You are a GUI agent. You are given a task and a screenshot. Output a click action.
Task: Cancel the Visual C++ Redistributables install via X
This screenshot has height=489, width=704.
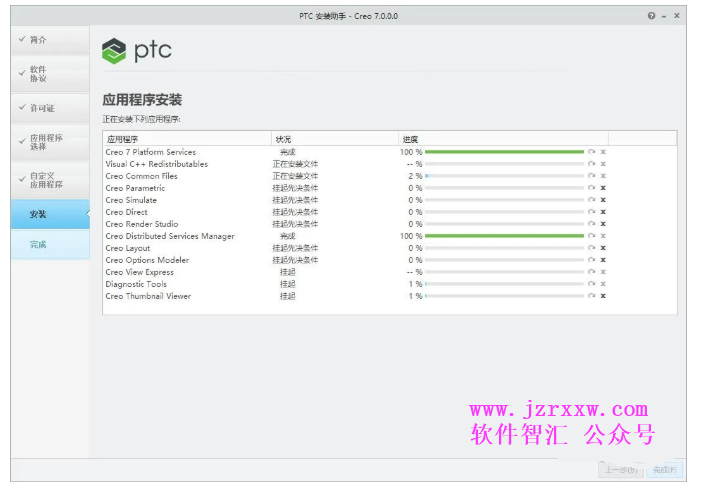point(603,164)
